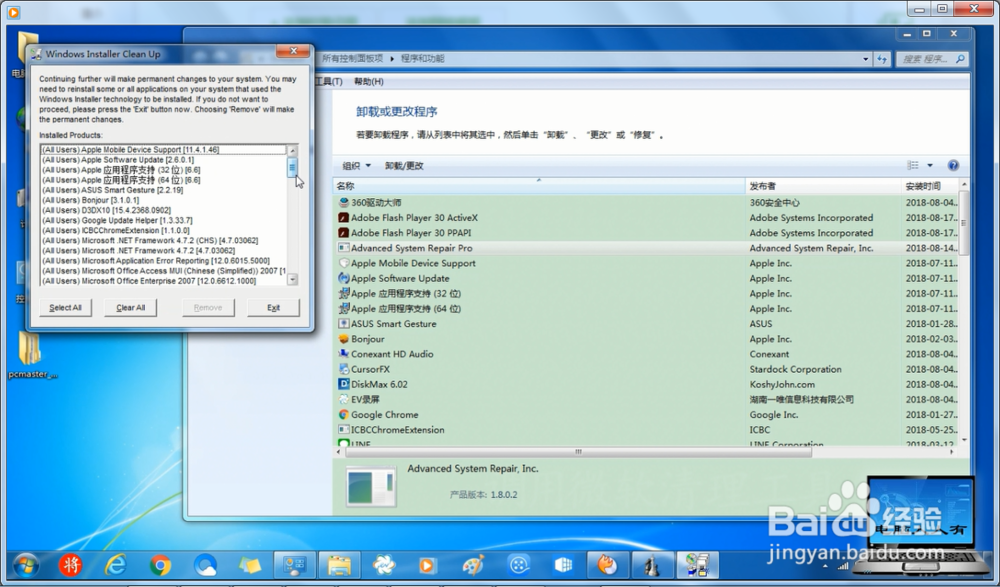
Task: Click the Adobe Flash Player 30 PPAPI icon
Action: 344,233
